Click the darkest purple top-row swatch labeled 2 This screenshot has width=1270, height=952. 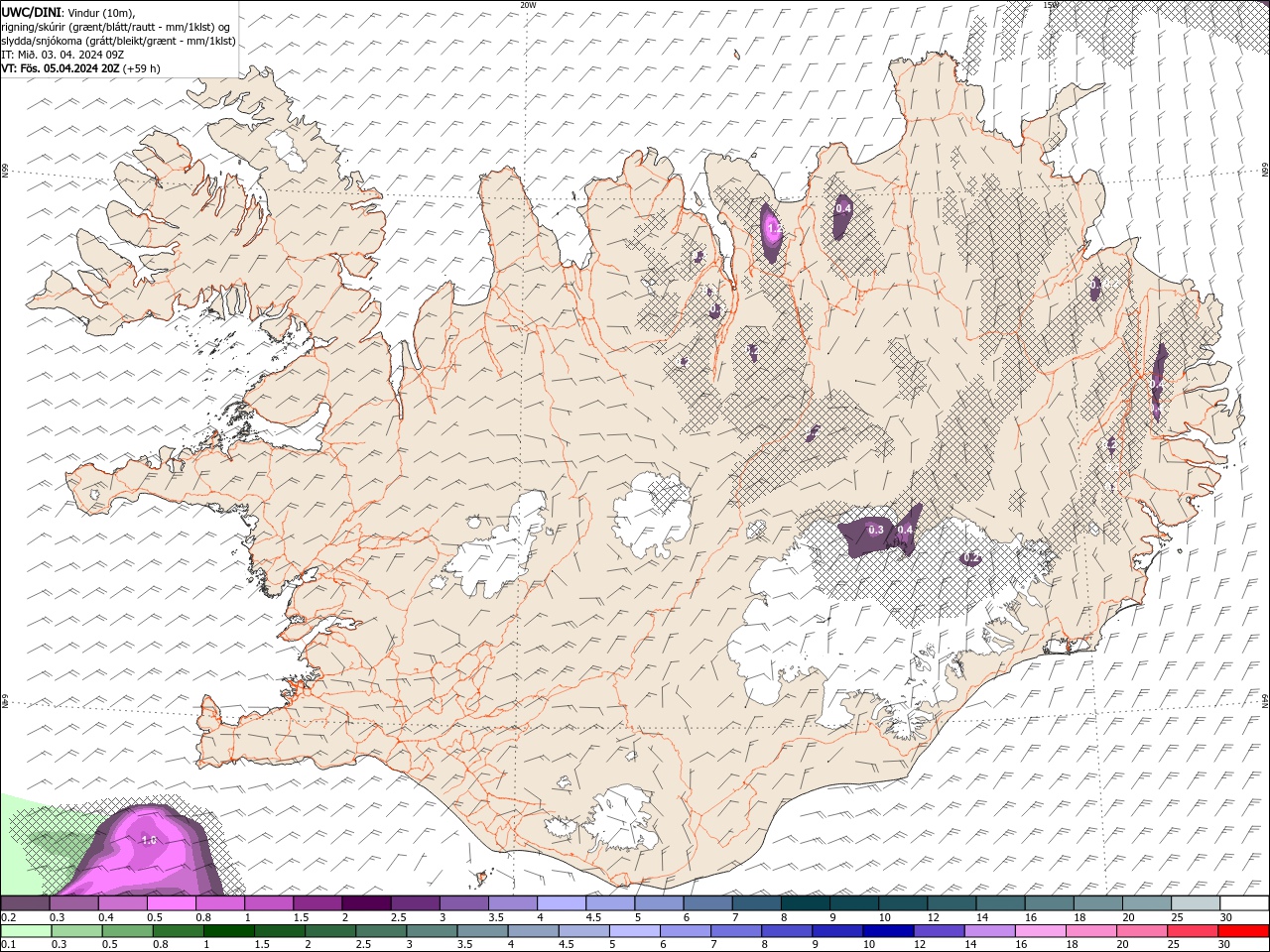(367, 903)
